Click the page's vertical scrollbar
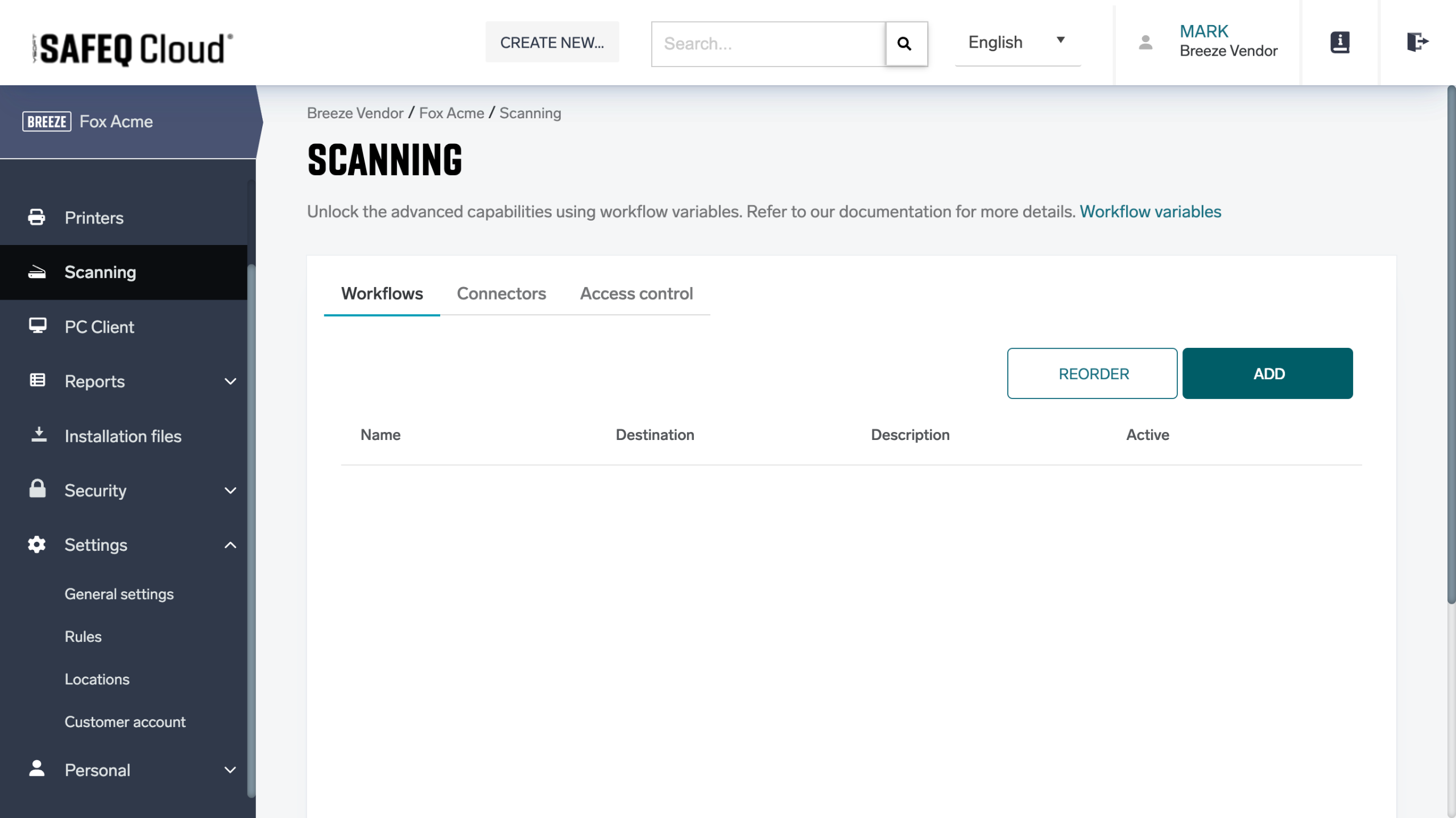 [1451, 341]
